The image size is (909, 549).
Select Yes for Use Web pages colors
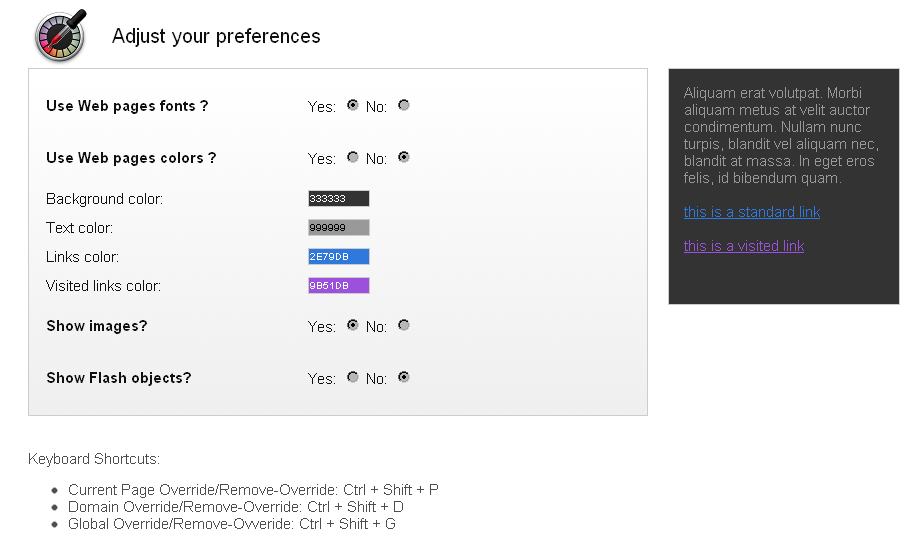point(352,157)
